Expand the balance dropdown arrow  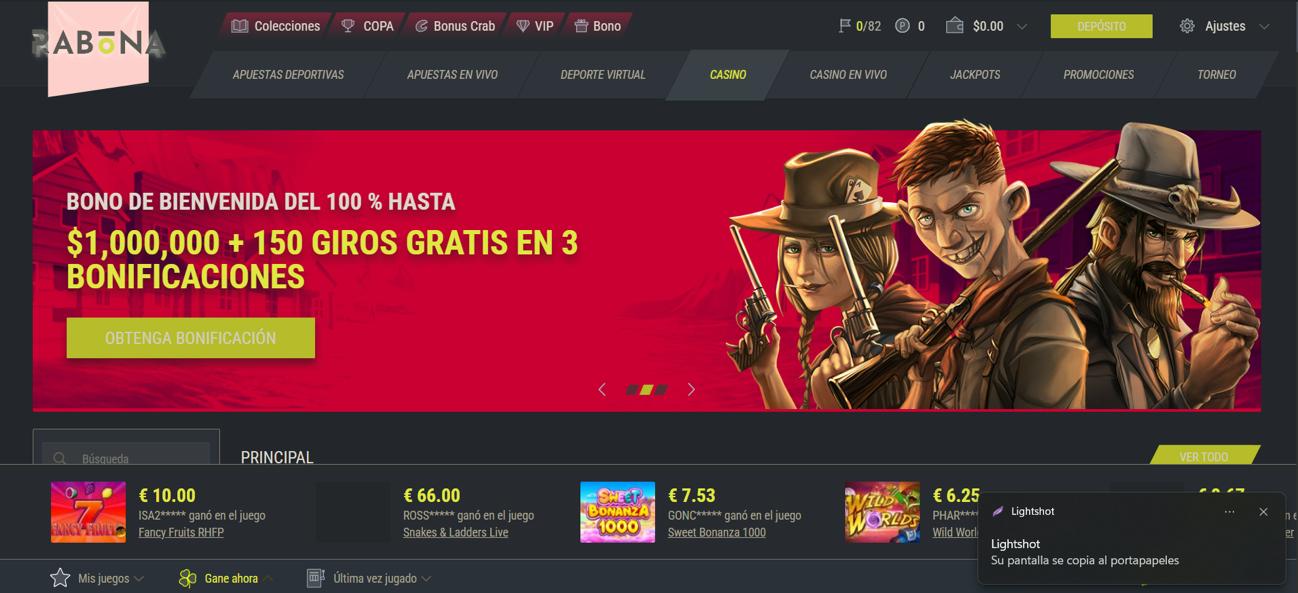pyautogui.click(x=1021, y=27)
